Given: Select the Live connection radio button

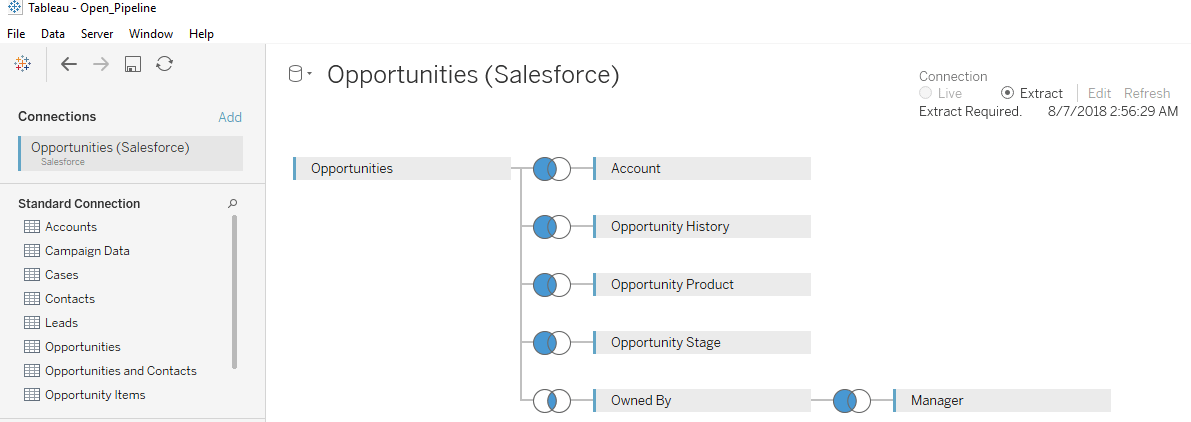Looking at the screenshot, I should click(925, 93).
